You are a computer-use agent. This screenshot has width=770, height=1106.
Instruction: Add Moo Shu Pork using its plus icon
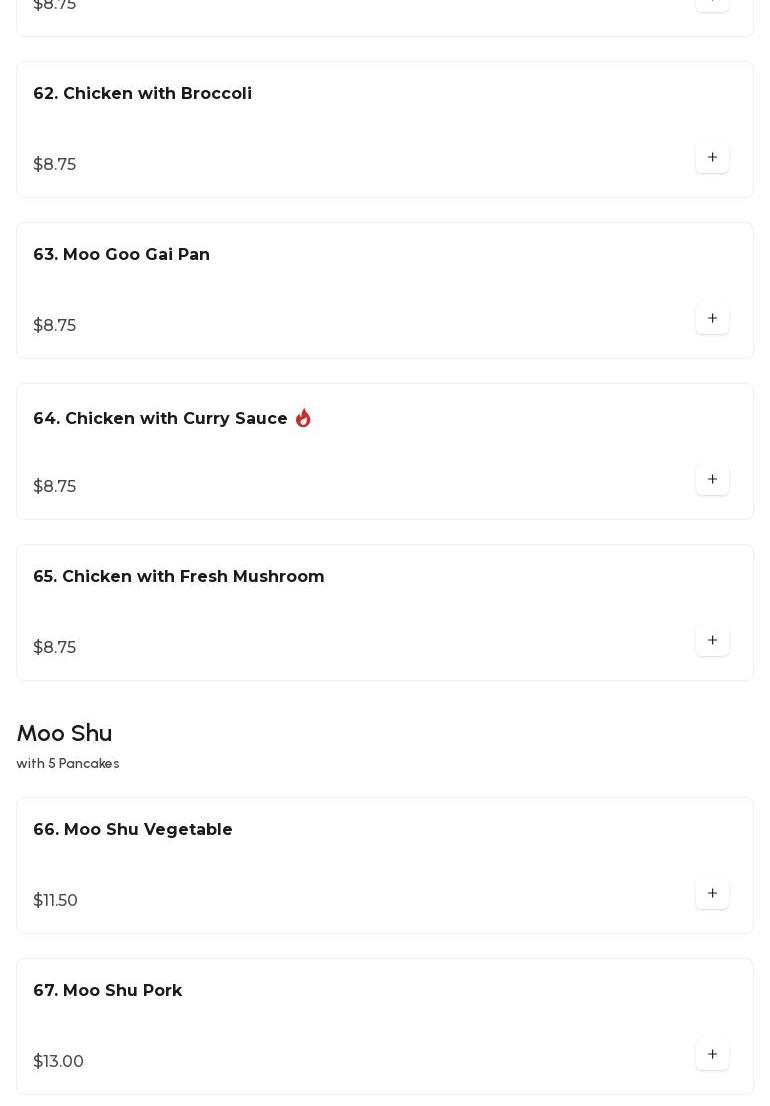click(x=712, y=1054)
